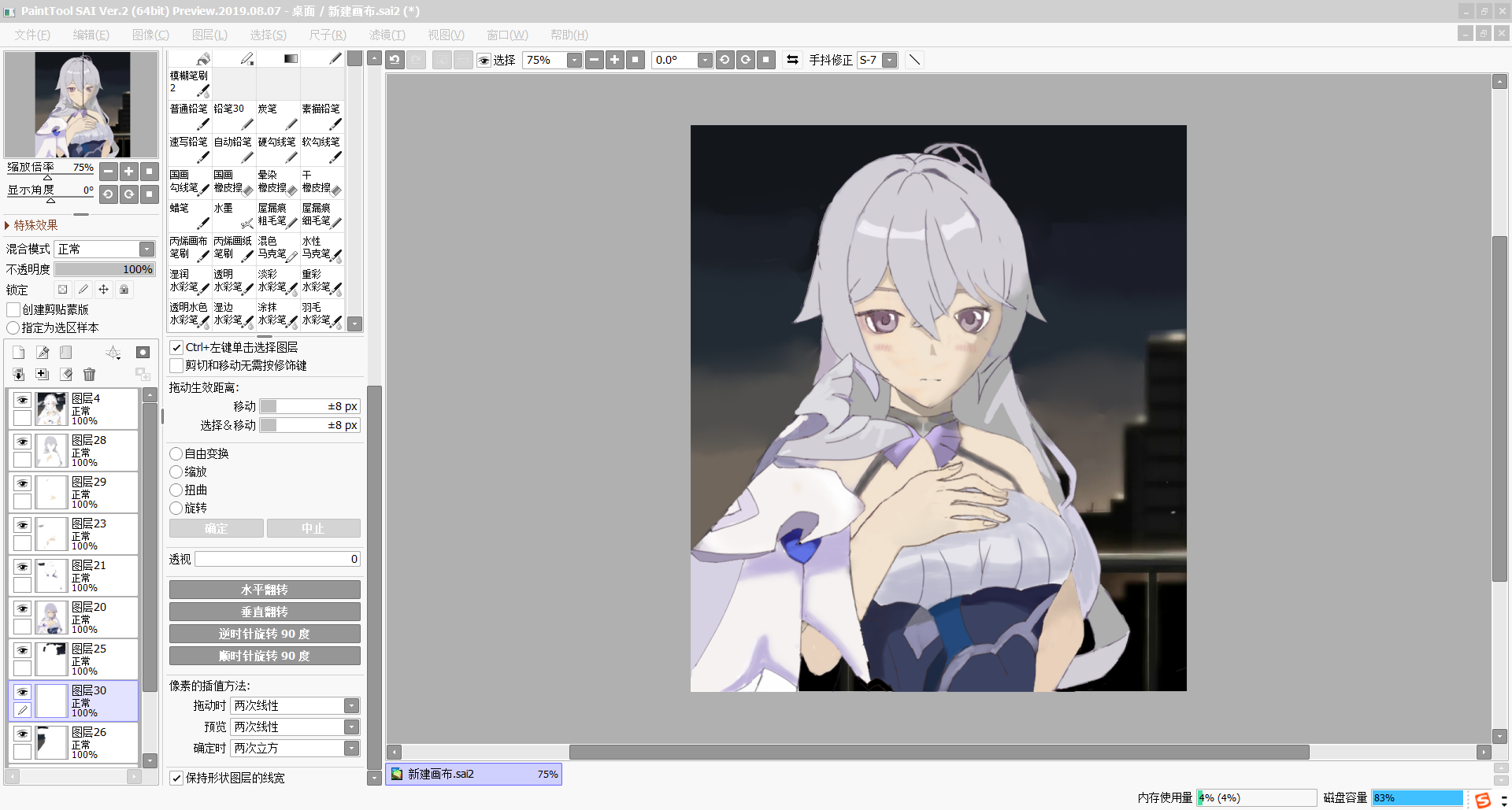Toggle visibility of layer 图层26
1512x810 pixels.
tap(22, 734)
